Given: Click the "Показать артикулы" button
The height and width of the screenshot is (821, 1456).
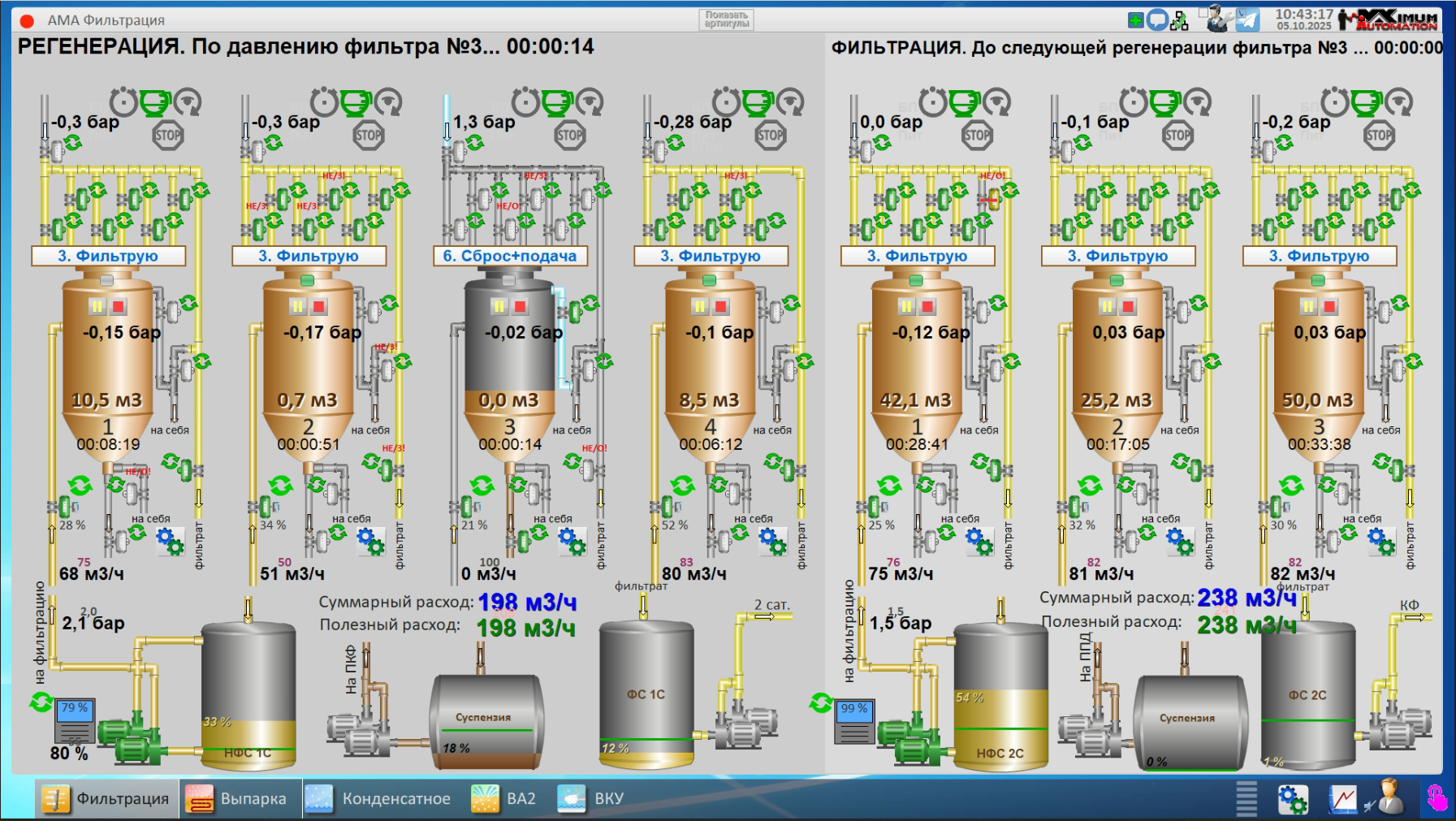Looking at the screenshot, I should click(x=726, y=19).
